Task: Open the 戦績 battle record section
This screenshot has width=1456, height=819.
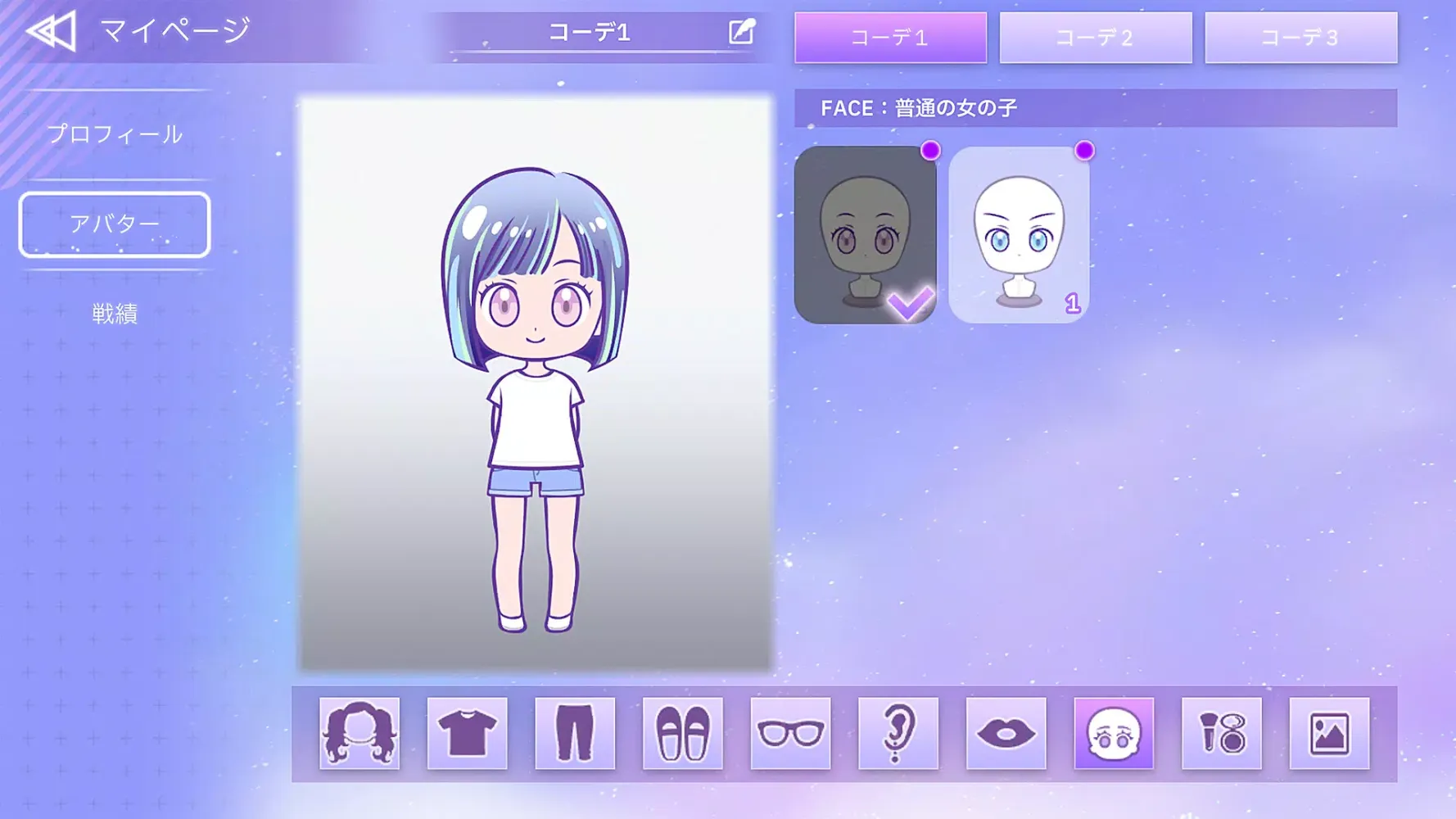Action: (x=115, y=314)
